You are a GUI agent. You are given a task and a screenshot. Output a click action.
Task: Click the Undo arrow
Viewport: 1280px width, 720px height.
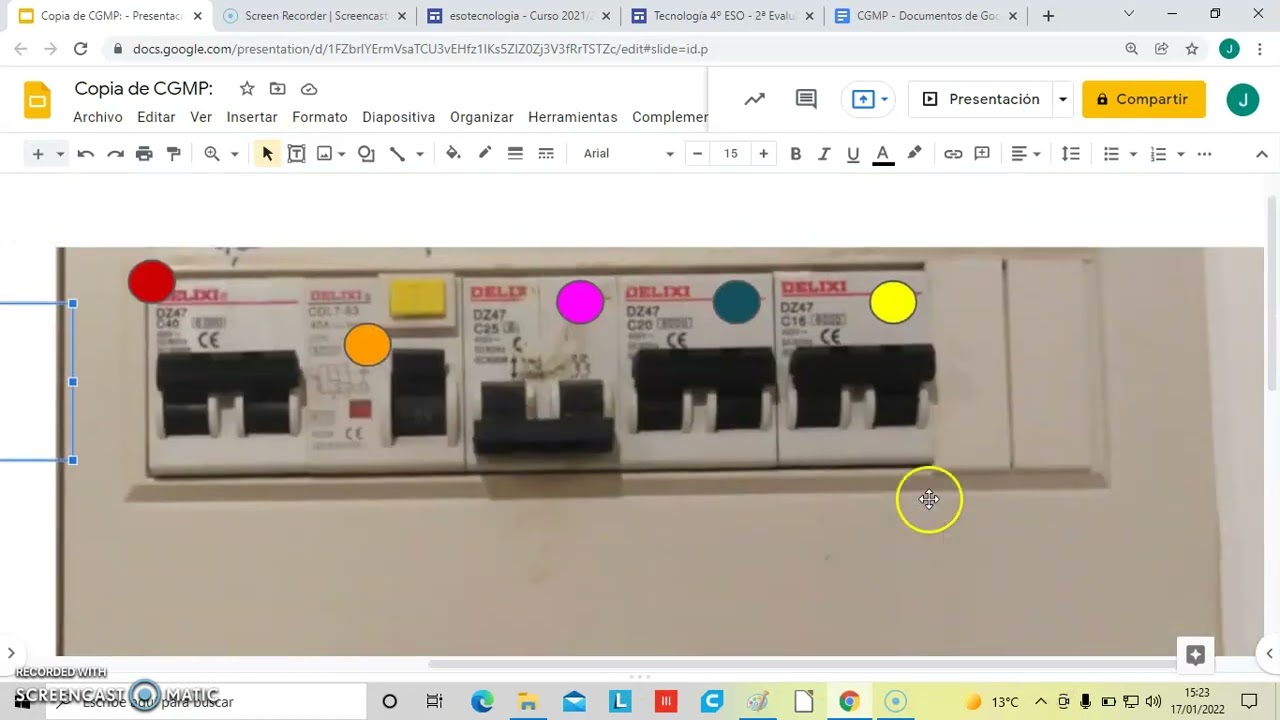pos(86,154)
